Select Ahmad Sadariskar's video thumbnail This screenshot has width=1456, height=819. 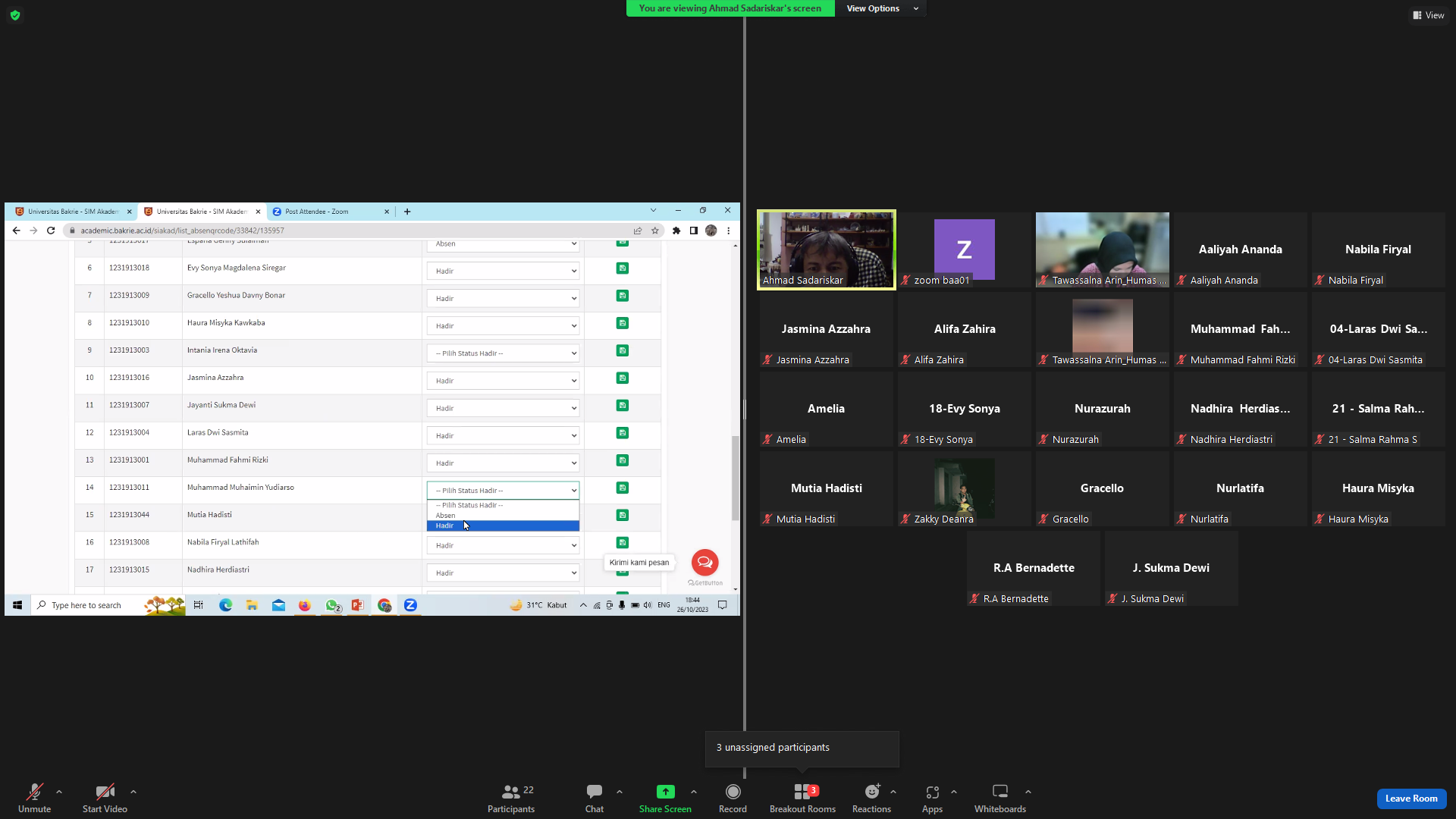tap(827, 249)
